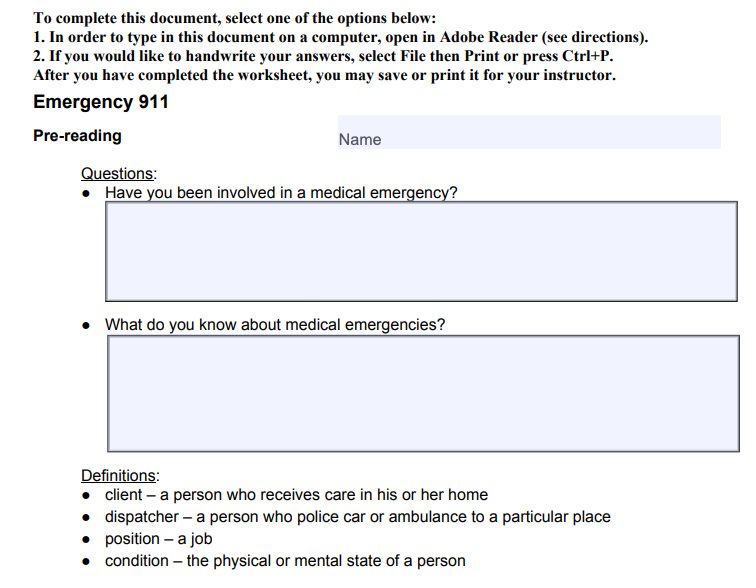Click the answer box for 'What do you know' question

pyautogui.click(x=422, y=393)
